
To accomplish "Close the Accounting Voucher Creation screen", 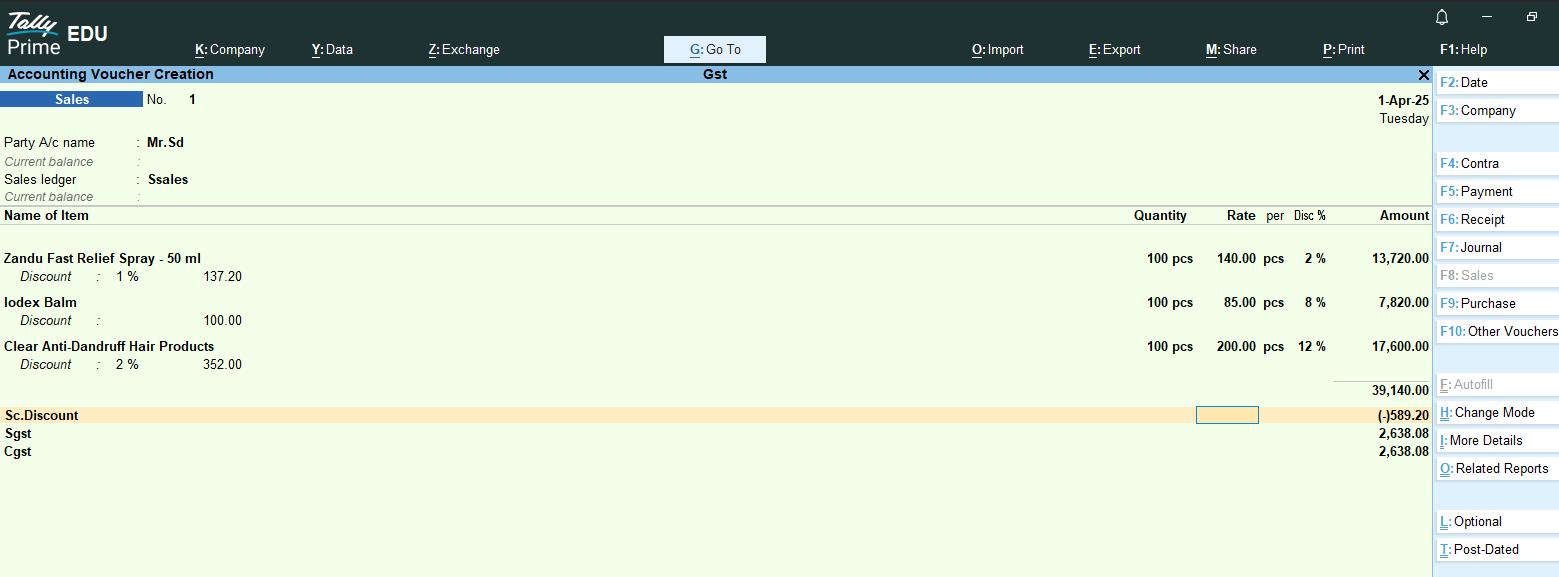I will 1424,75.
